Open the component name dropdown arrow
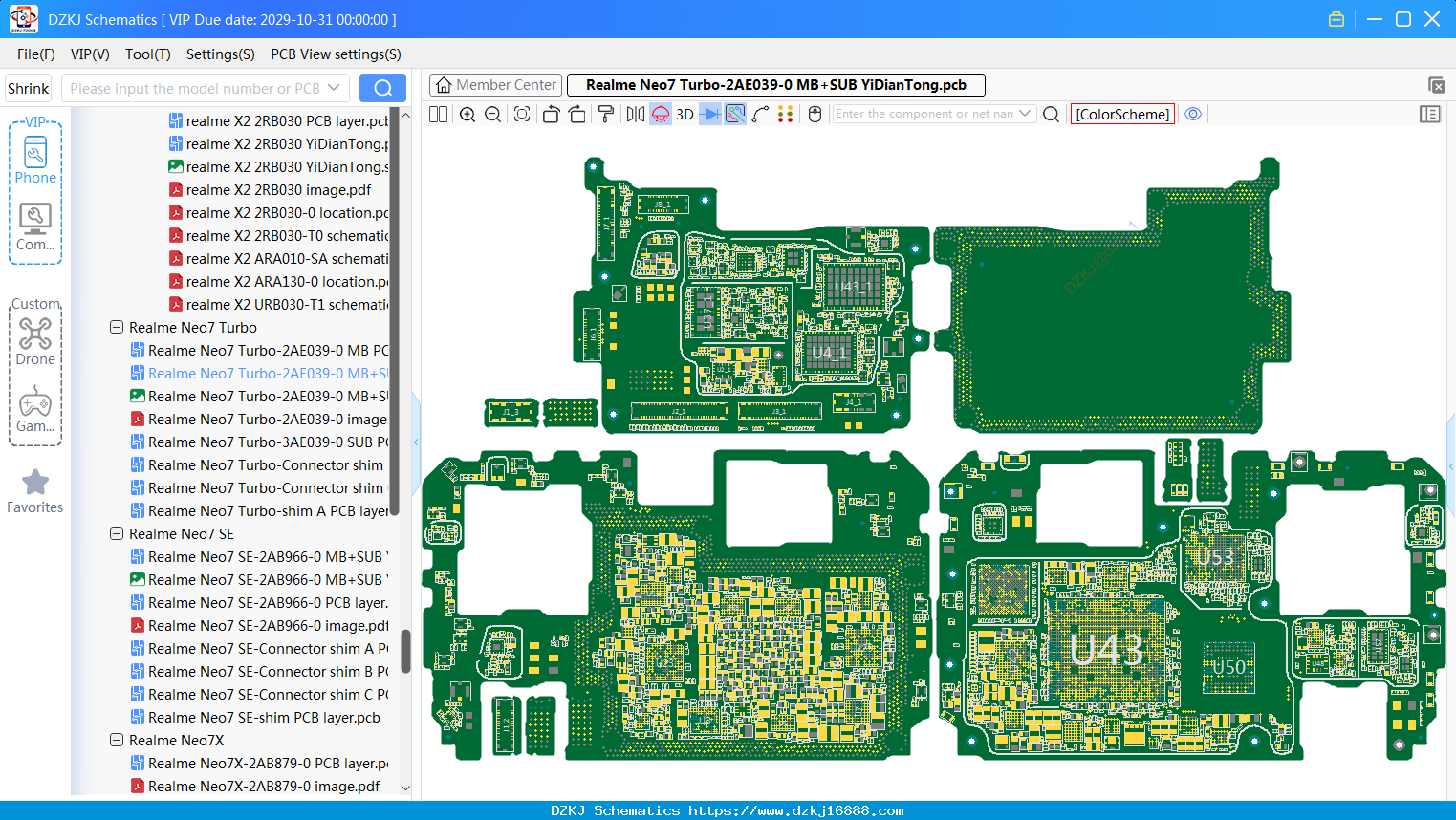 [x=1026, y=114]
